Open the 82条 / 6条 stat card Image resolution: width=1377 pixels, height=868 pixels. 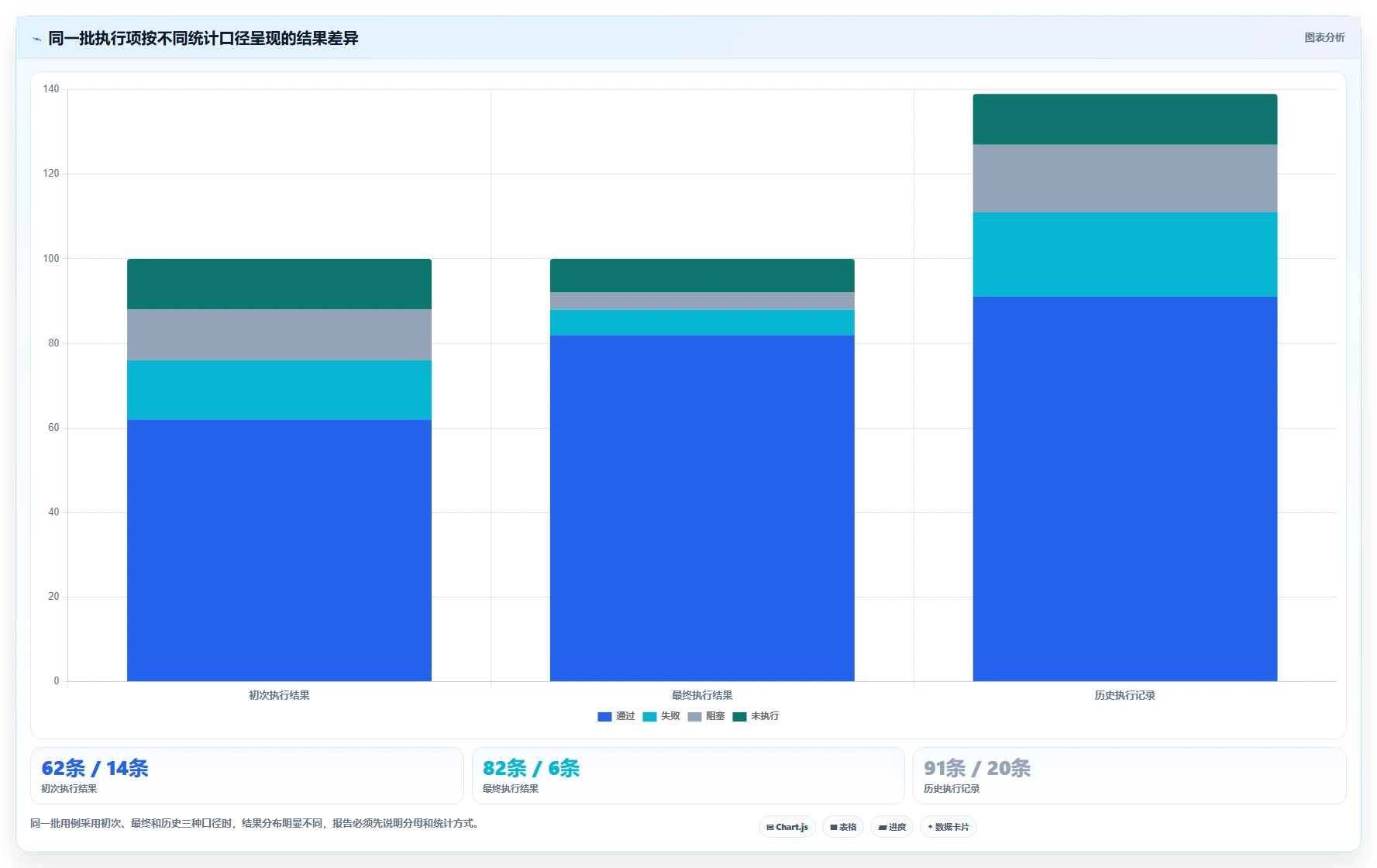tap(688, 776)
